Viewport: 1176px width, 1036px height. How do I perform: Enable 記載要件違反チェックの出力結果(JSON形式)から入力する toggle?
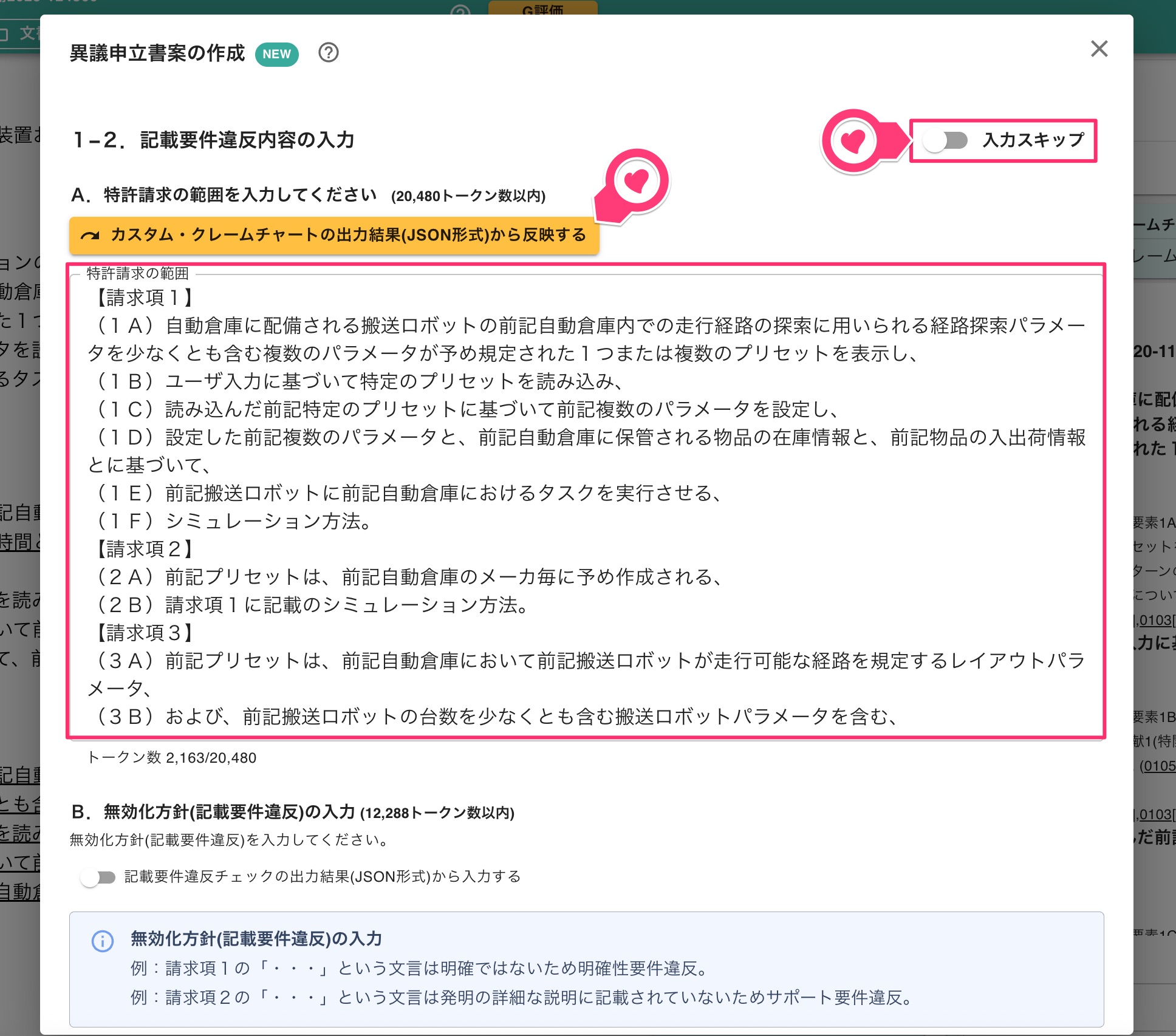(x=98, y=877)
